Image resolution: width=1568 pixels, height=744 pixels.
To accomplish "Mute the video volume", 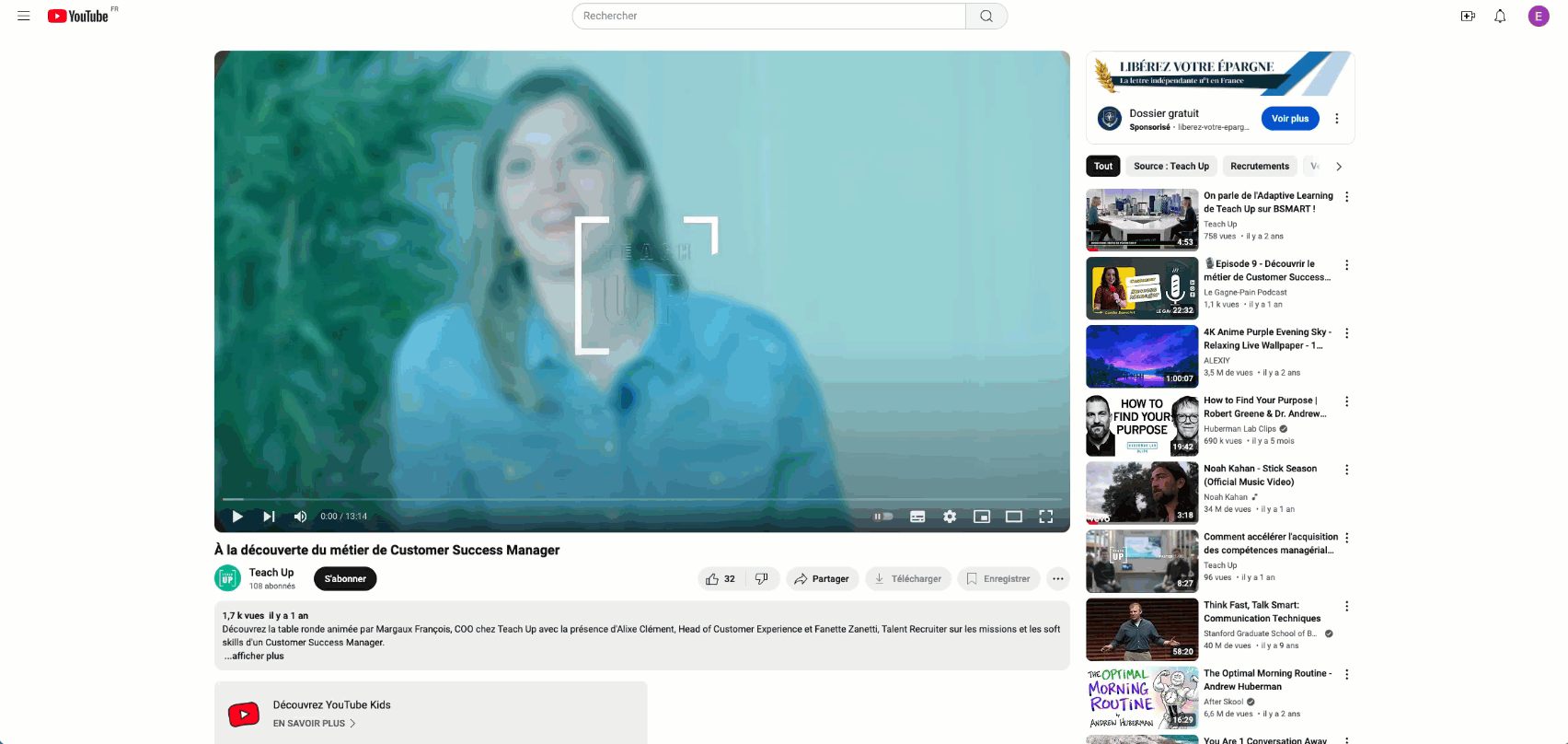I will pyautogui.click(x=300, y=517).
